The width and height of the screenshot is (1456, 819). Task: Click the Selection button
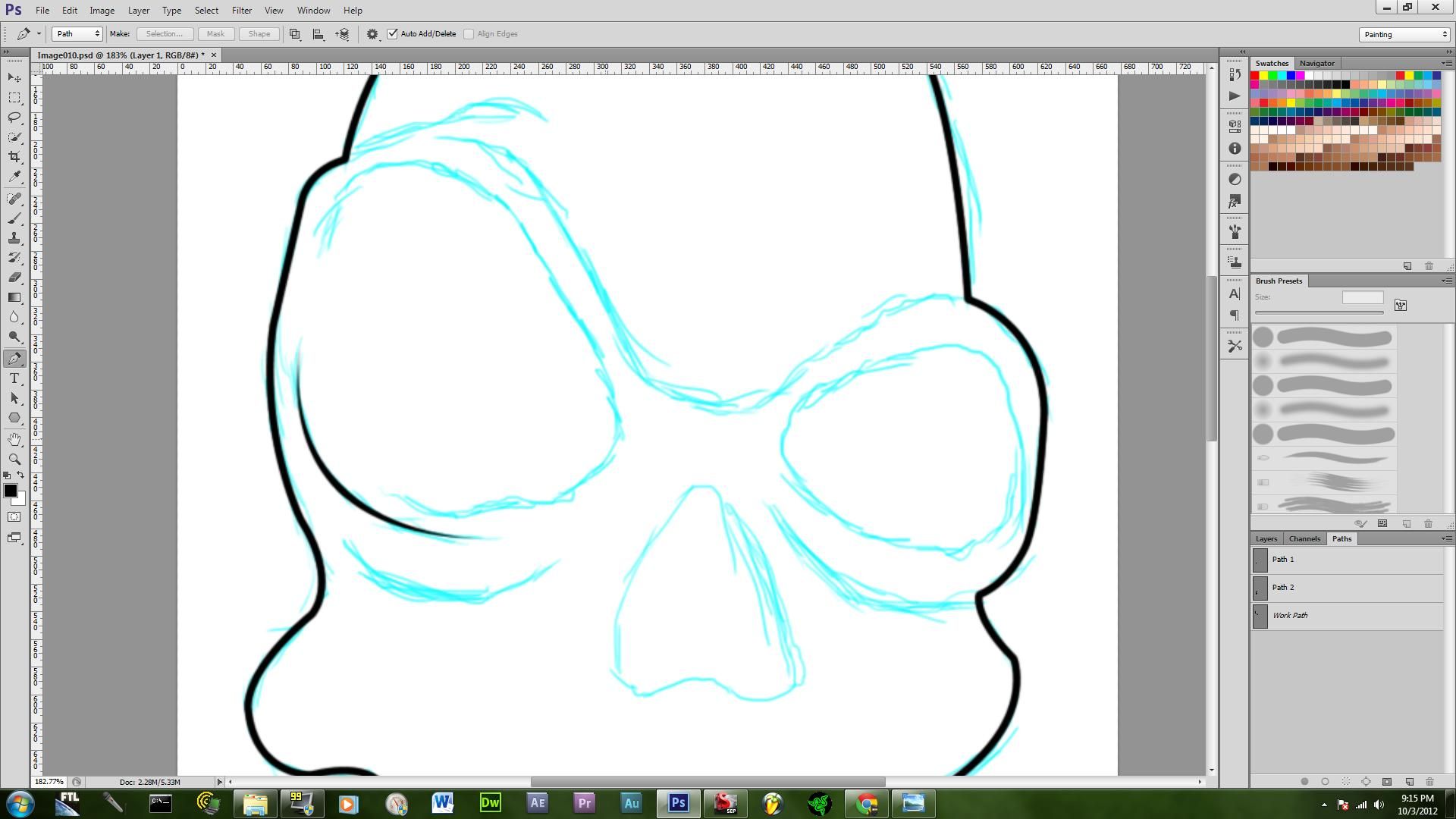164,34
